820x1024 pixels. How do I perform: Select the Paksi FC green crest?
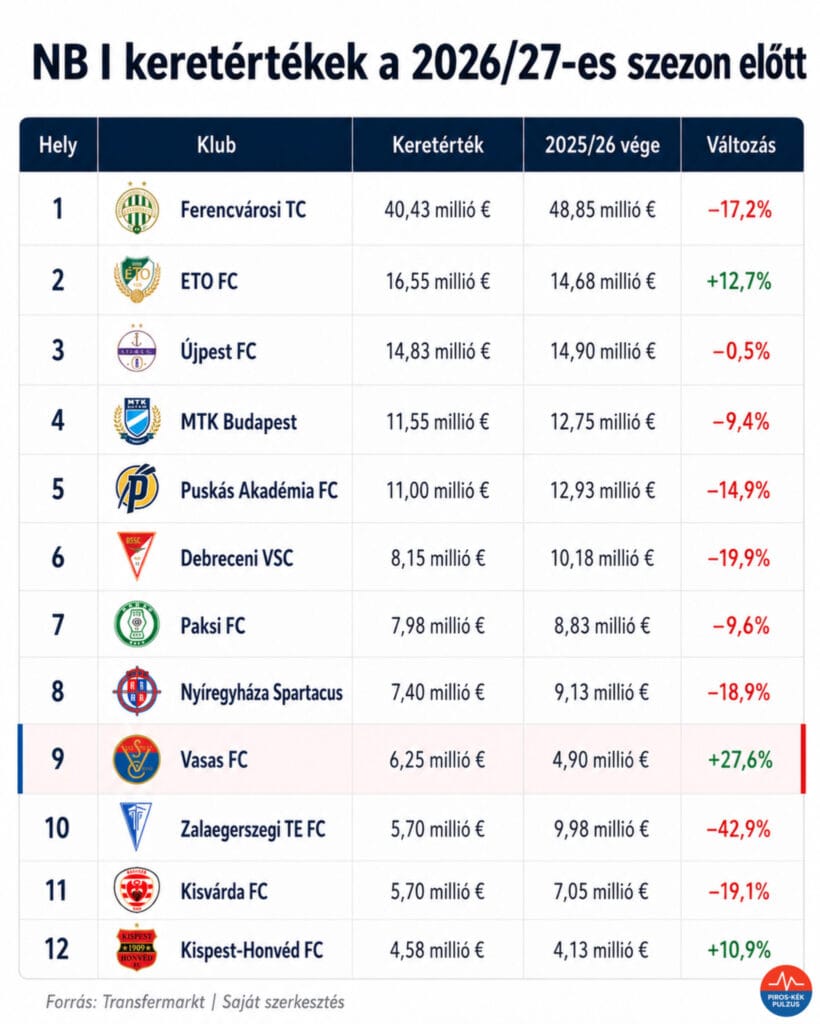tap(137, 624)
